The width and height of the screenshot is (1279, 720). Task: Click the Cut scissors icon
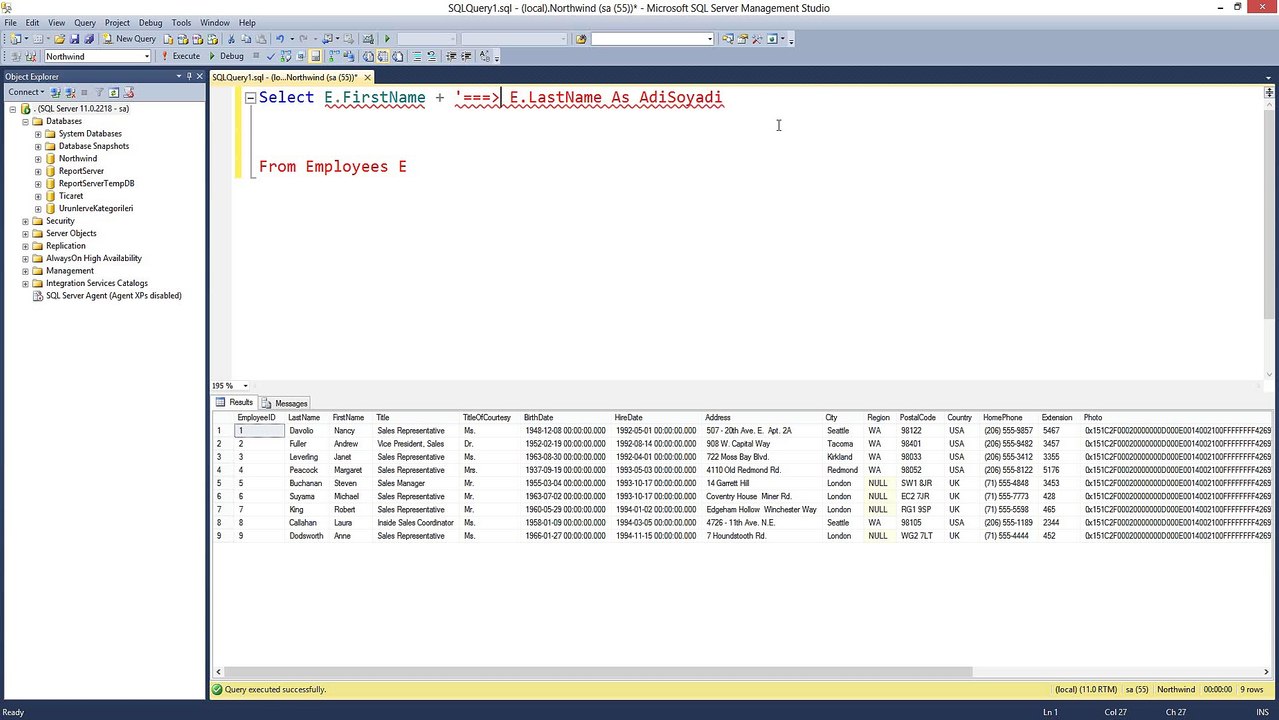[x=231, y=39]
